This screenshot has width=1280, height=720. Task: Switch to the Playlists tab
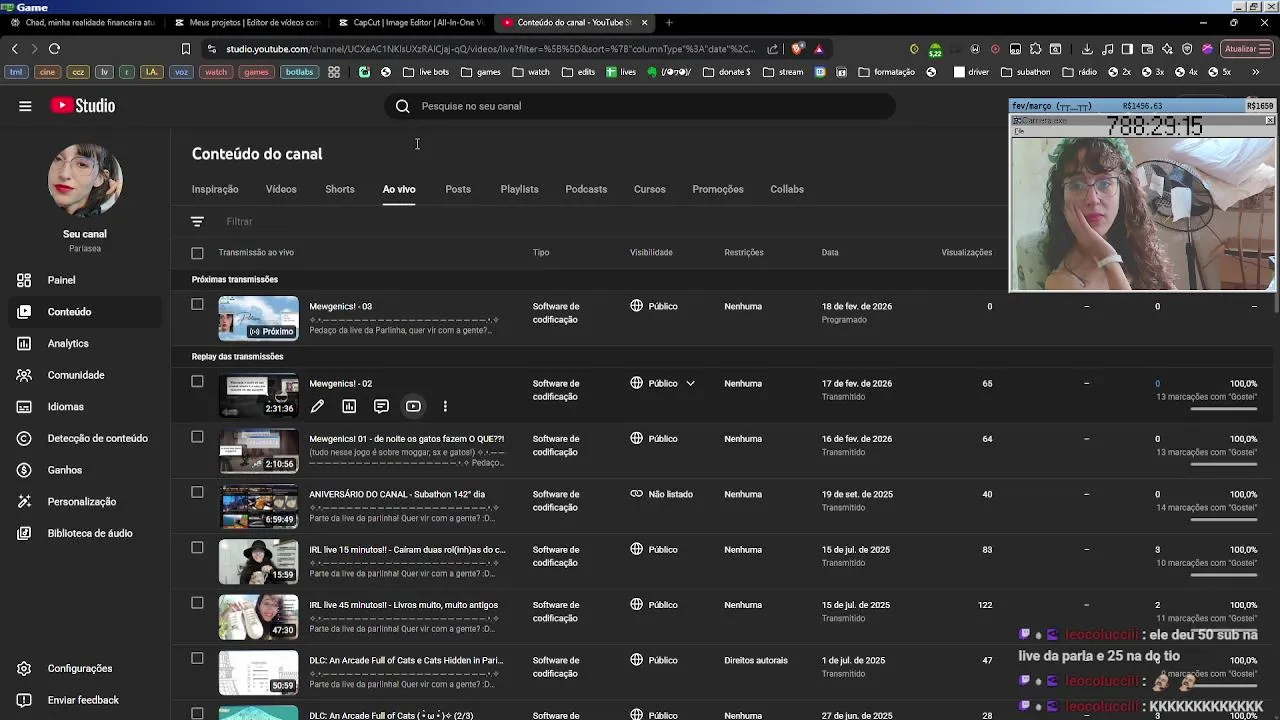pos(519,189)
